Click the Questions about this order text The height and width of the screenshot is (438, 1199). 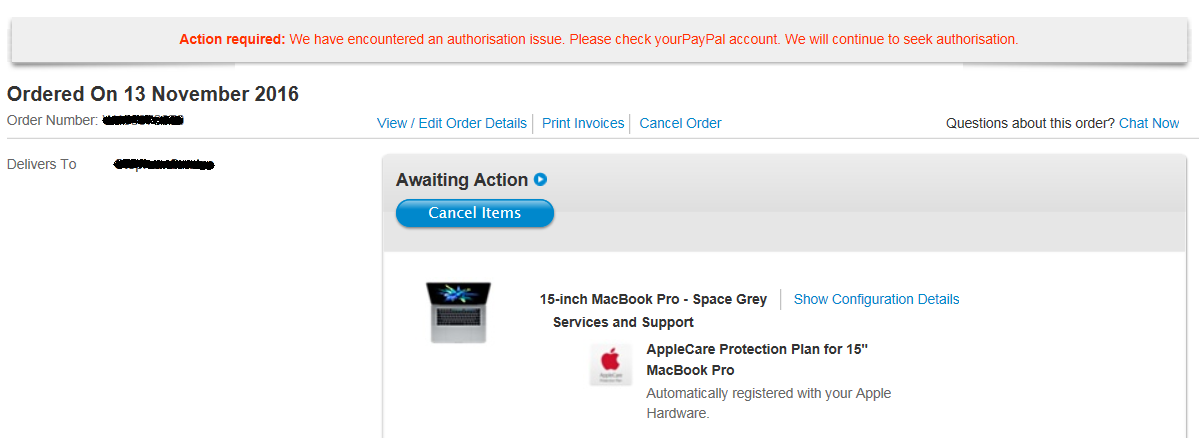1031,123
